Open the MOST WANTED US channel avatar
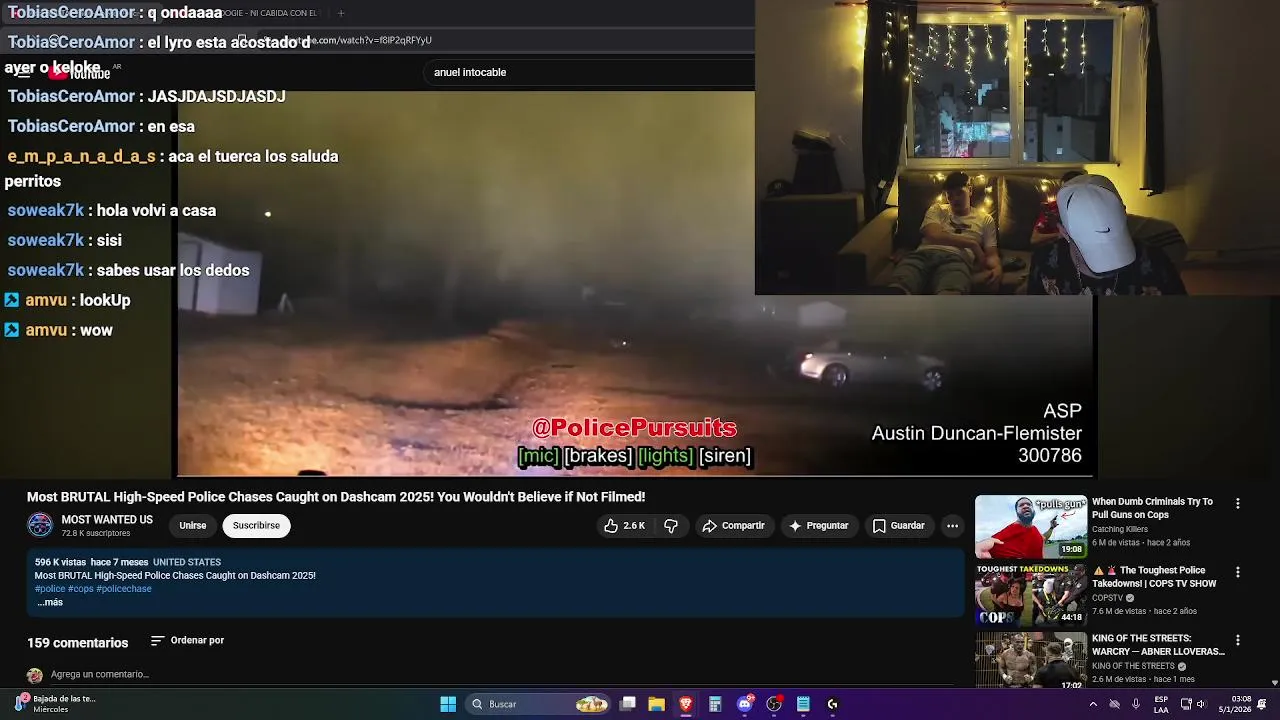Image resolution: width=1280 pixels, height=720 pixels. 40,525
